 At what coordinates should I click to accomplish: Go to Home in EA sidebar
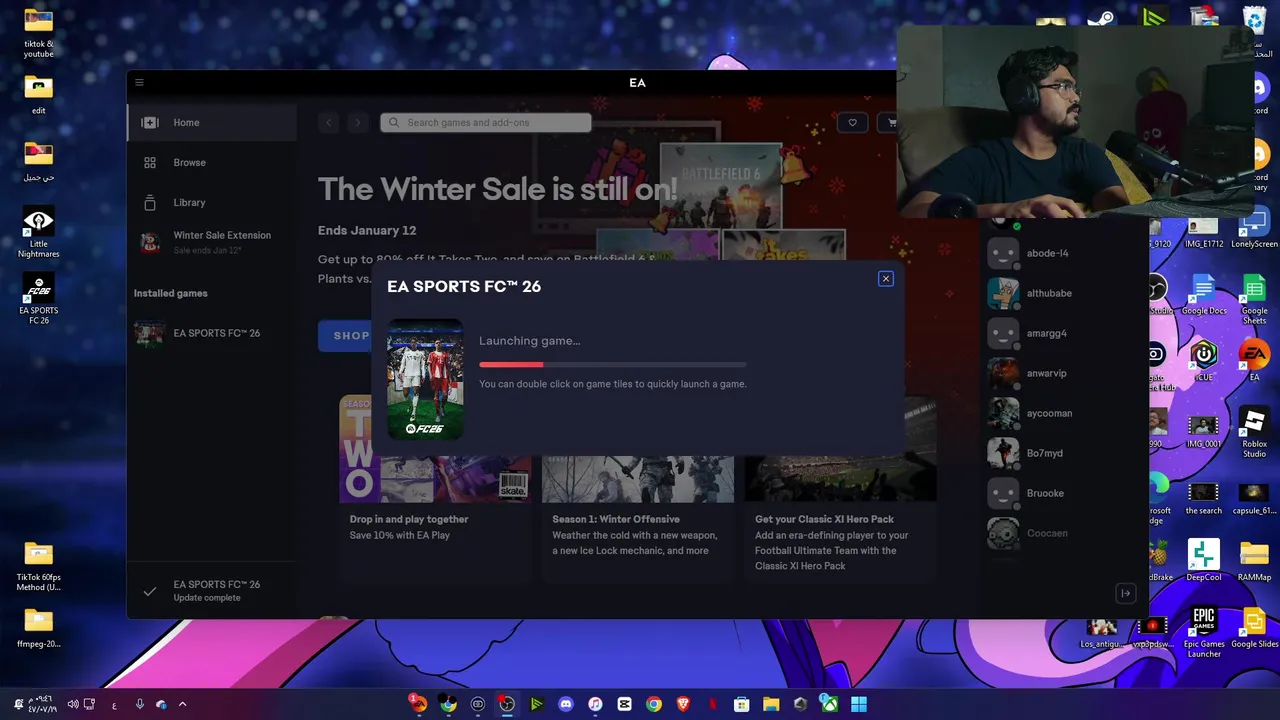212,122
